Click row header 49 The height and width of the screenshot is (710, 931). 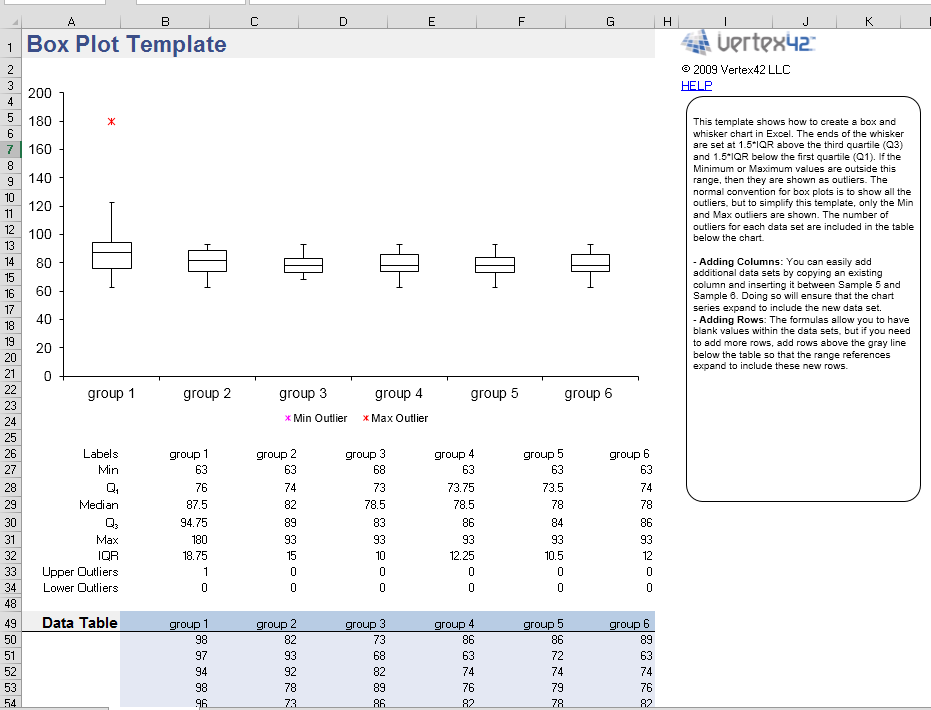point(9,622)
